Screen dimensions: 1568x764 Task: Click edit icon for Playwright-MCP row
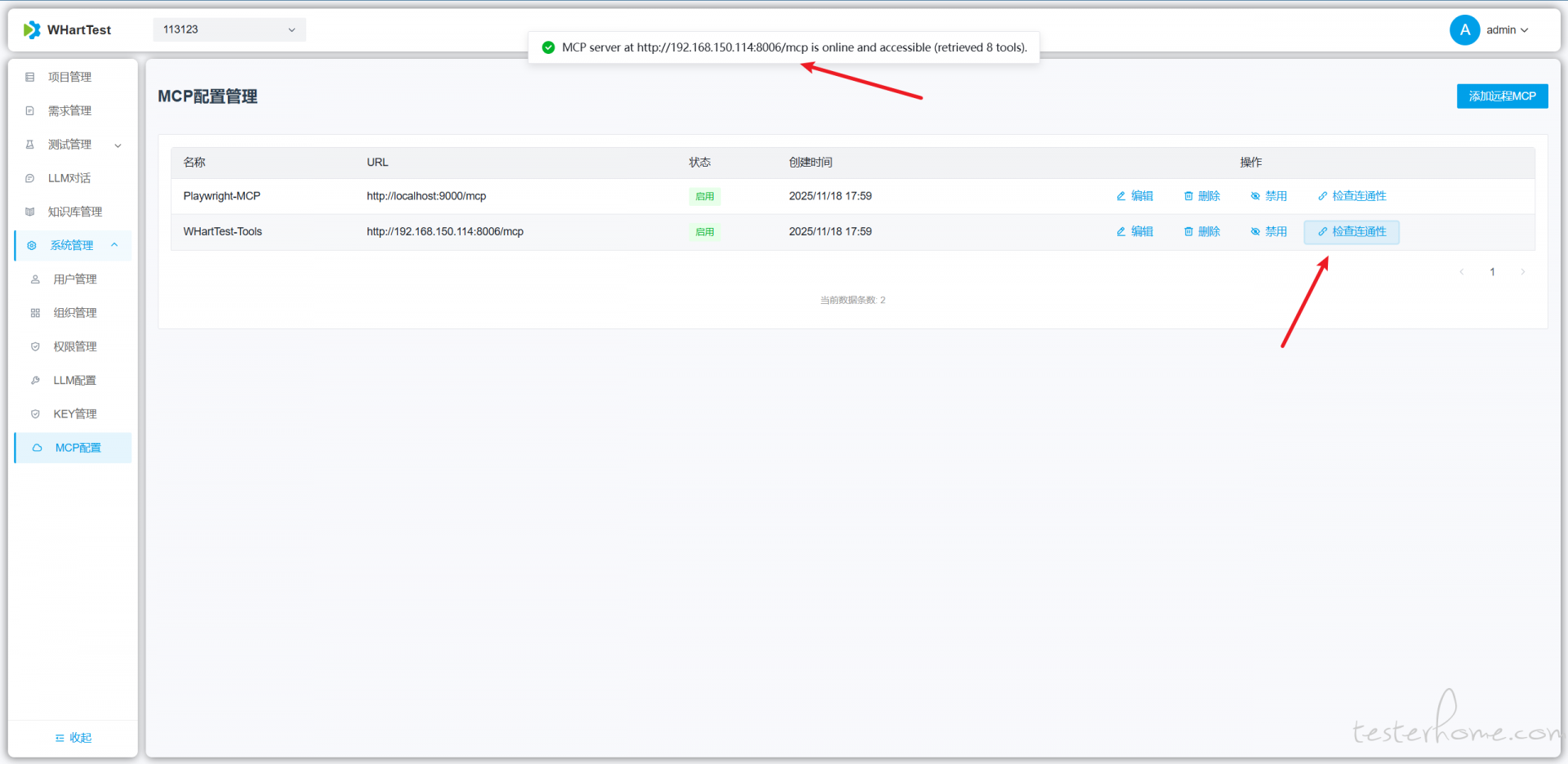point(1121,196)
